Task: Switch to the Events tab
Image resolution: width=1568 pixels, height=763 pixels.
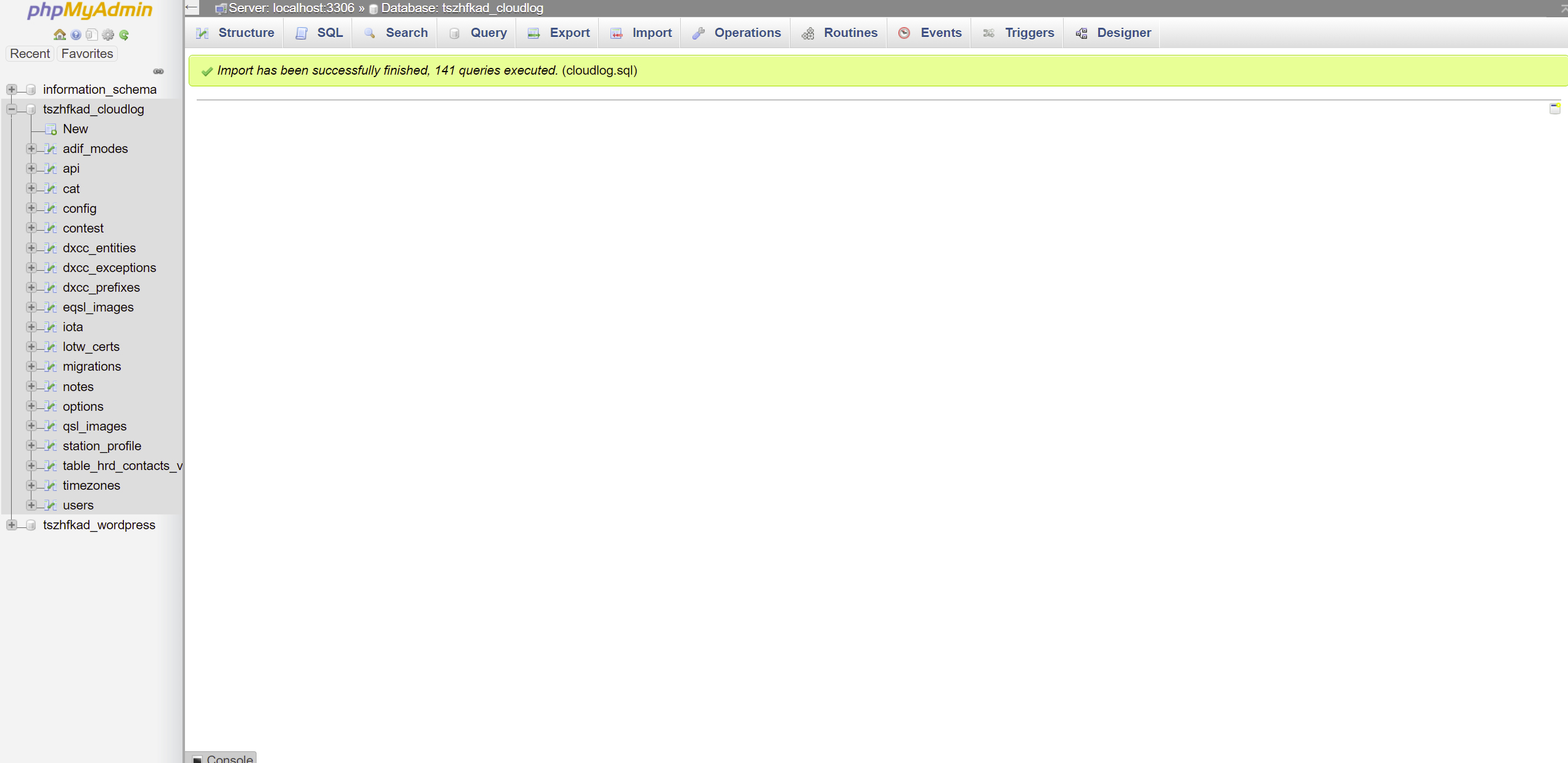Action: [x=930, y=33]
